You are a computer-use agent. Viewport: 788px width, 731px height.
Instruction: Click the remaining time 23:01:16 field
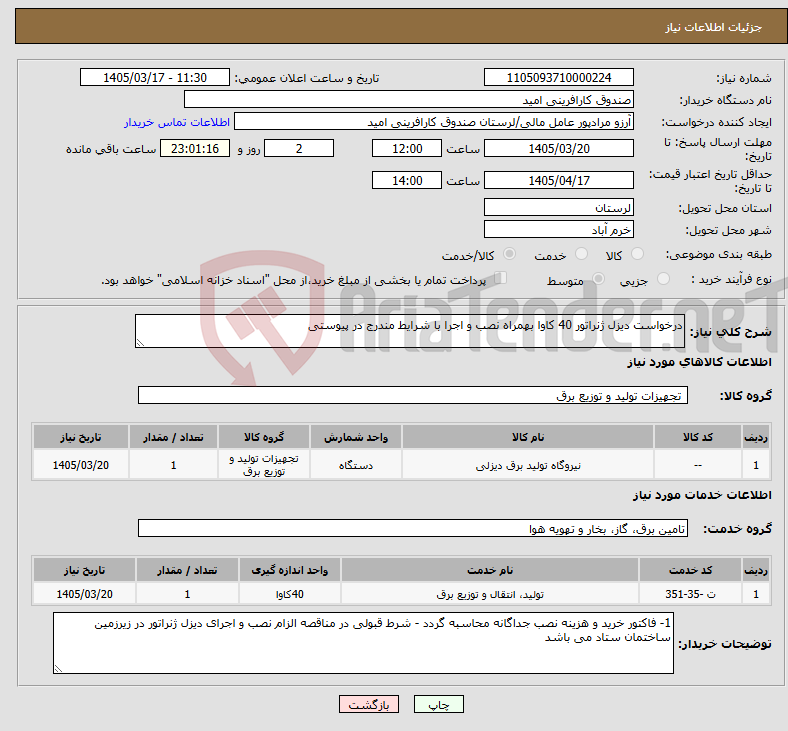[195, 148]
